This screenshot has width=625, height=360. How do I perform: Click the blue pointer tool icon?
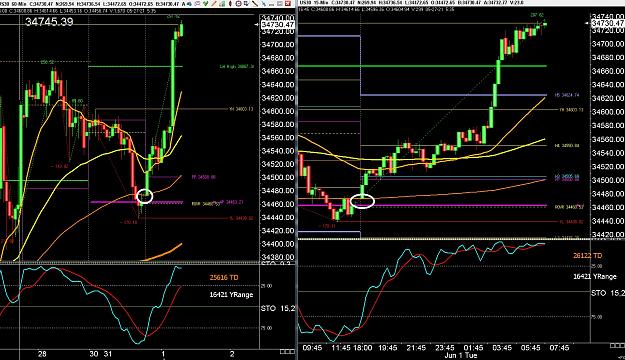[264, 4]
